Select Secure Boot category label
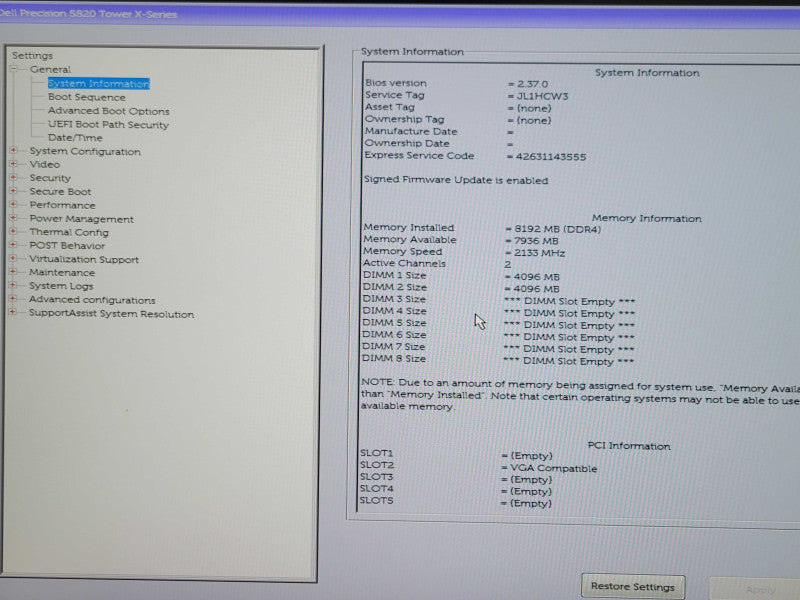 pyautogui.click(x=60, y=191)
